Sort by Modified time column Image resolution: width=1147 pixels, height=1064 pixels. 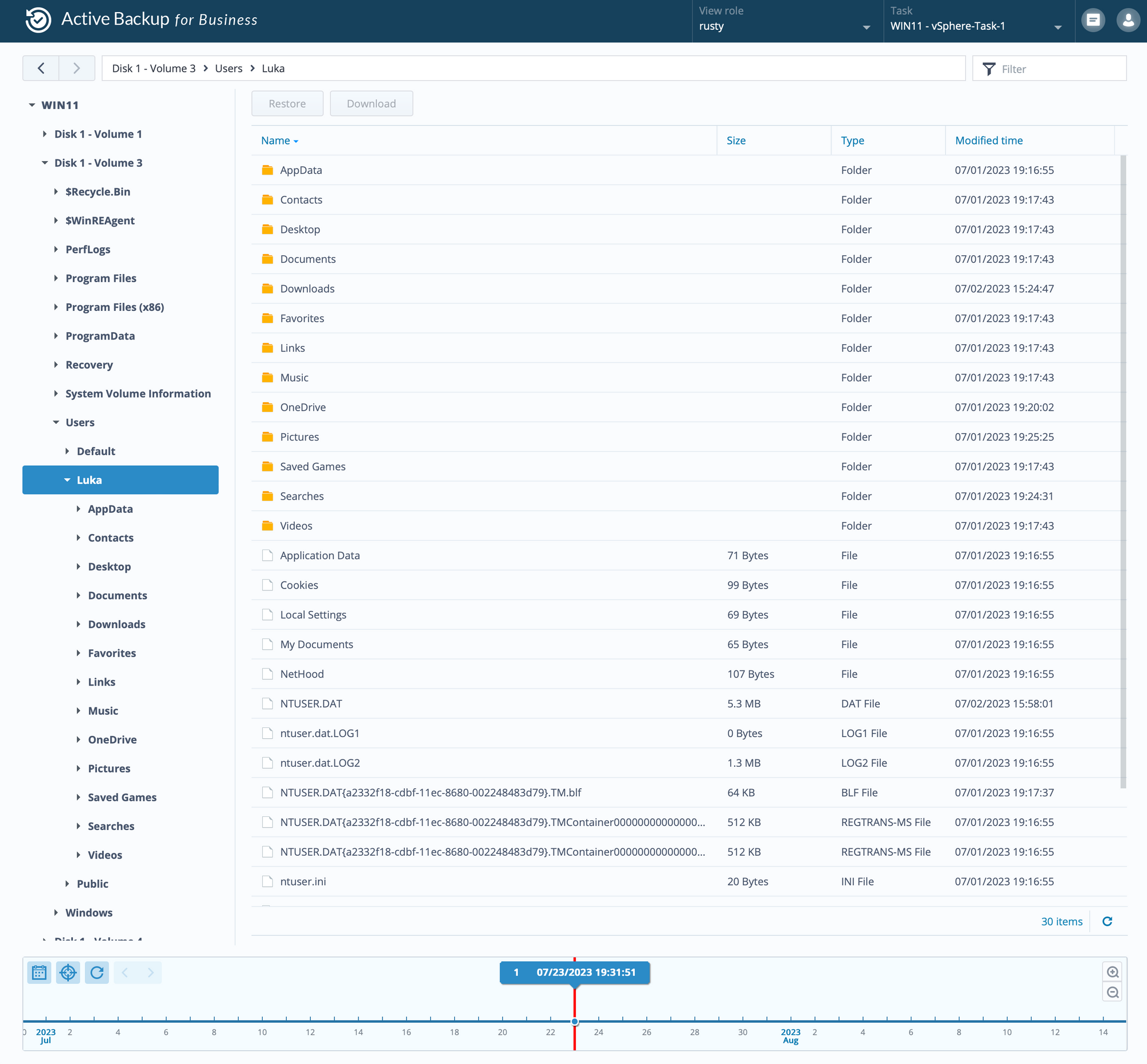point(1030,141)
